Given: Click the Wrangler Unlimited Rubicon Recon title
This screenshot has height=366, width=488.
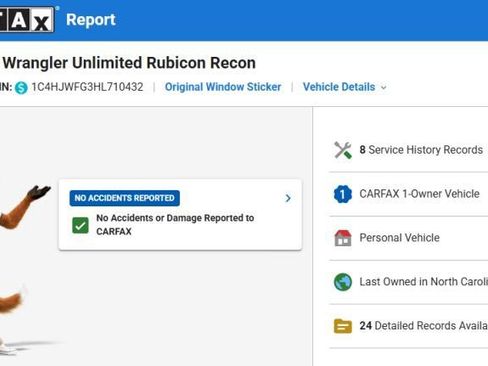Looking at the screenshot, I should tap(129, 63).
